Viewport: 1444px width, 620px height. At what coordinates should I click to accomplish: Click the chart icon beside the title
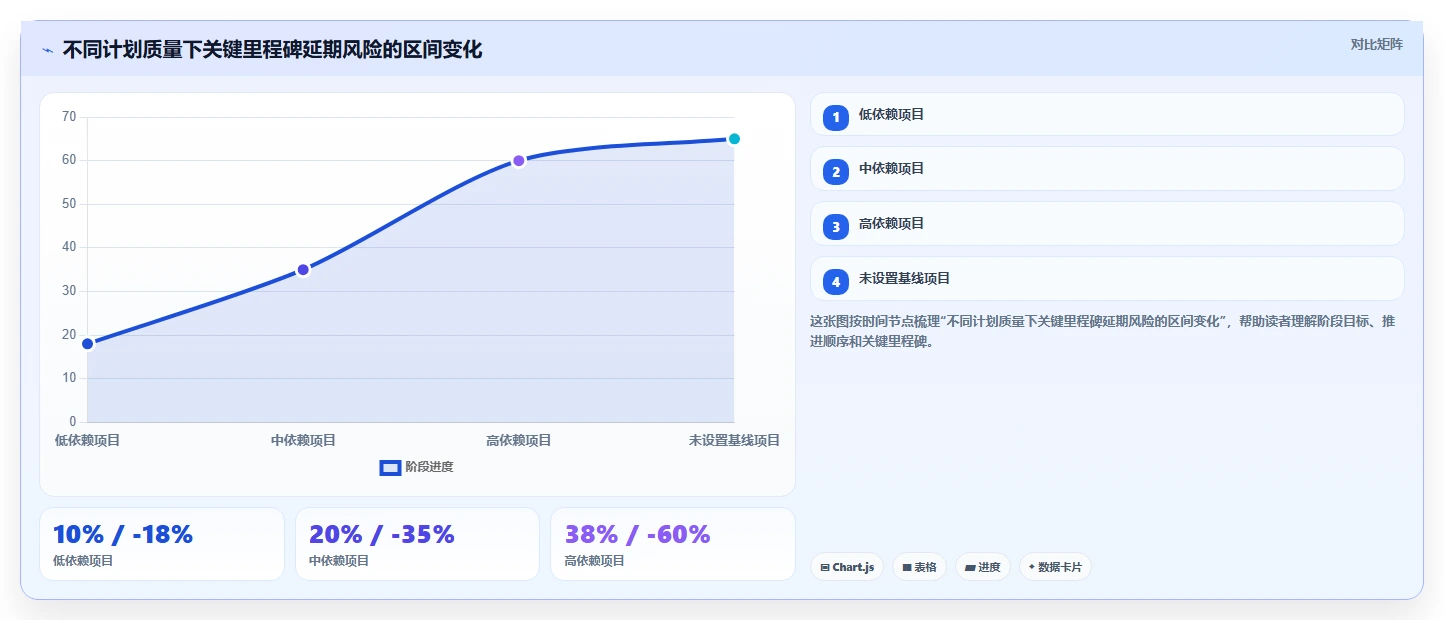pyautogui.click(x=47, y=49)
